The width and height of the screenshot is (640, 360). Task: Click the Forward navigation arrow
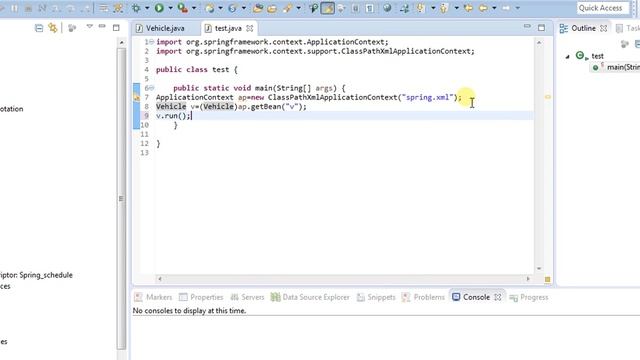(x=506, y=8)
